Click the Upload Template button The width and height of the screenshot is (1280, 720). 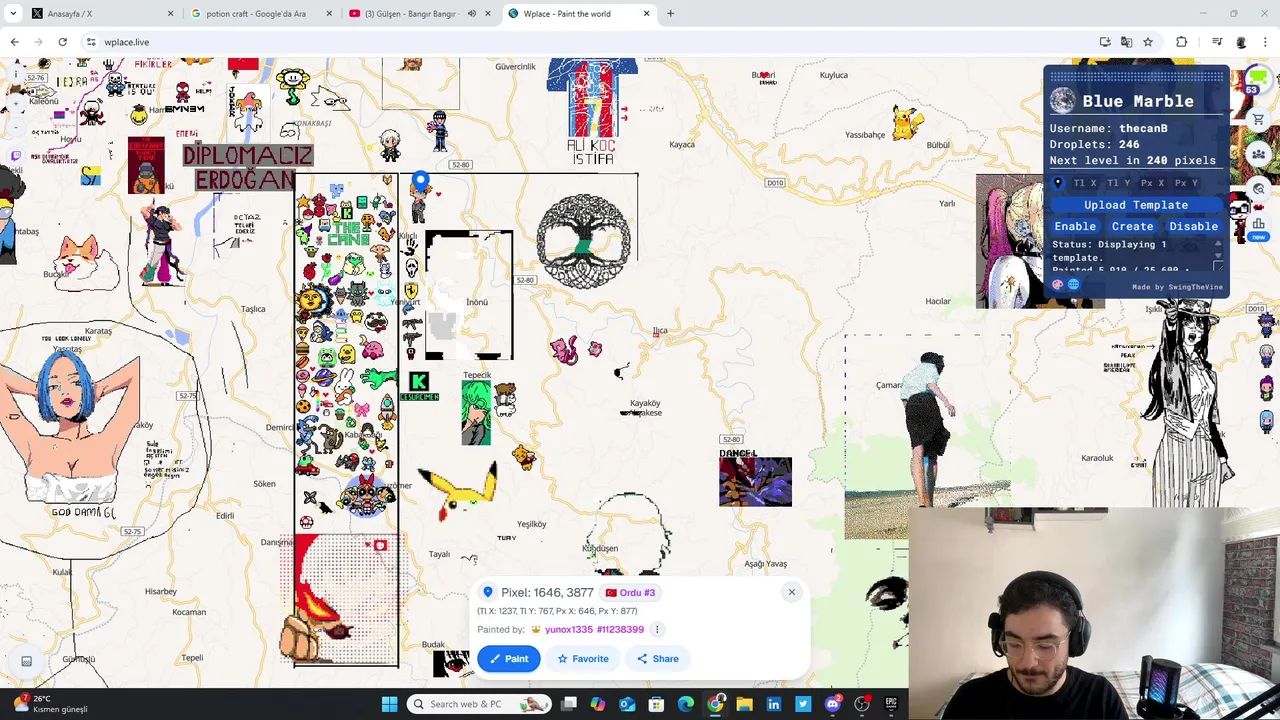[x=1136, y=205]
